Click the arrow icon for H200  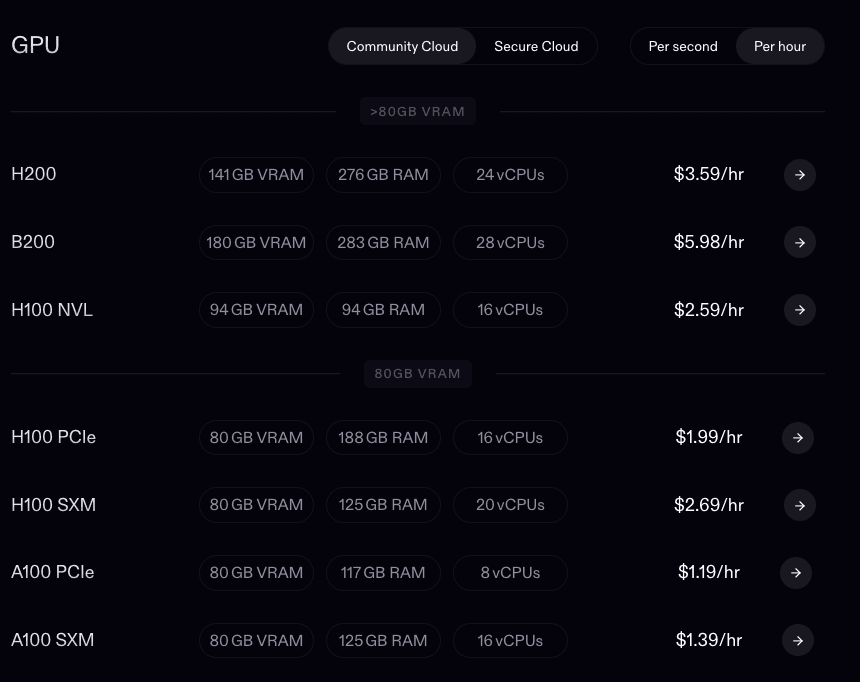[x=799, y=175]
